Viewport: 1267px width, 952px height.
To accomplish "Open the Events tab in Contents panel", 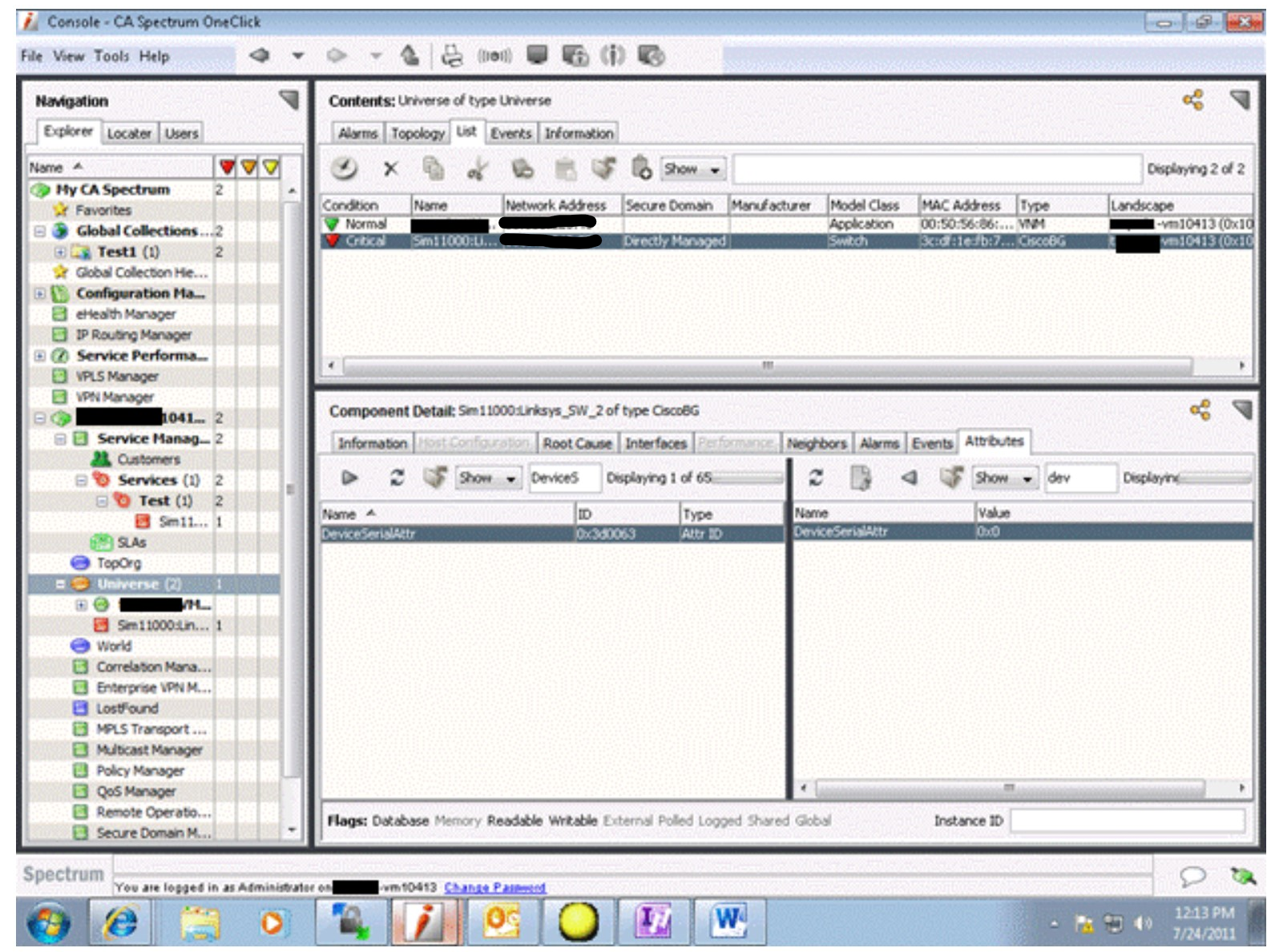I will 511,133.
